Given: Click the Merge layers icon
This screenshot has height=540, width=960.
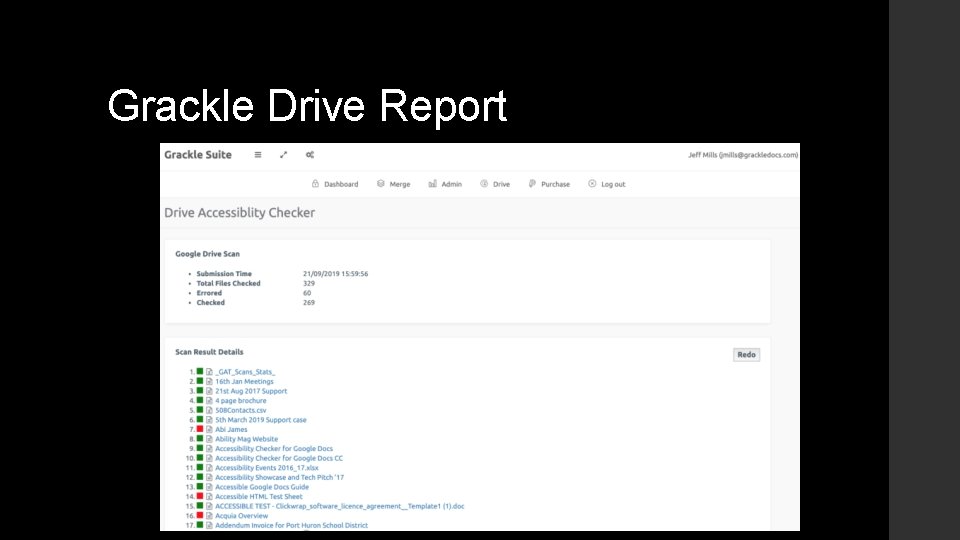Looking at the screenshot, I should tap(381, 184).
